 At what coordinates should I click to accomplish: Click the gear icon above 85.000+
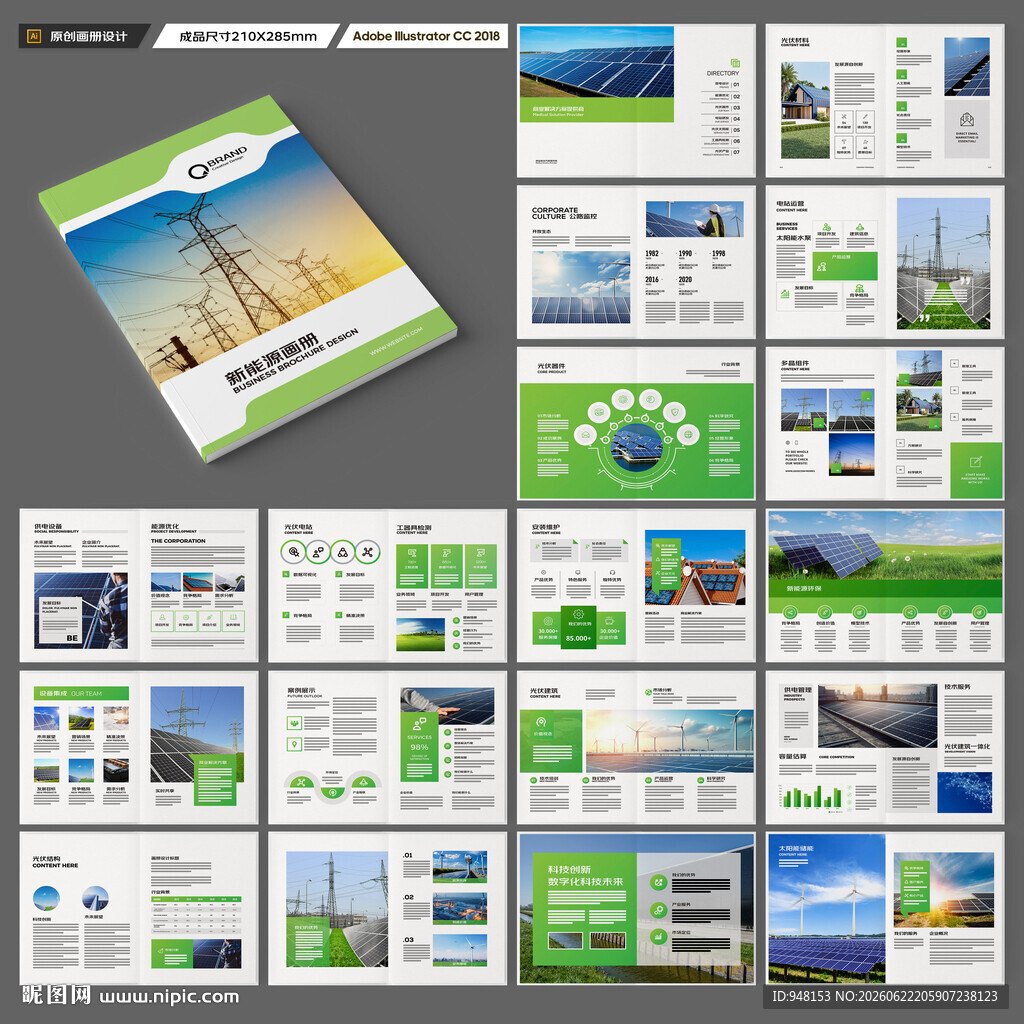578,614
